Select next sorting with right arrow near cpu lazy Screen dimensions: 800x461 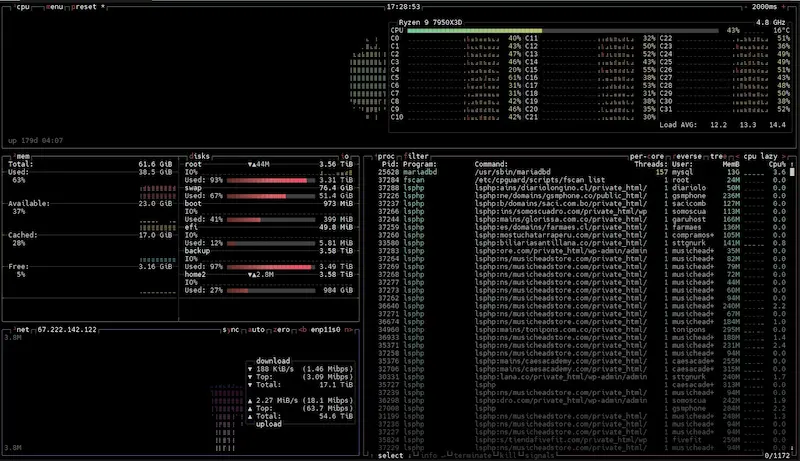click(784, 156)
